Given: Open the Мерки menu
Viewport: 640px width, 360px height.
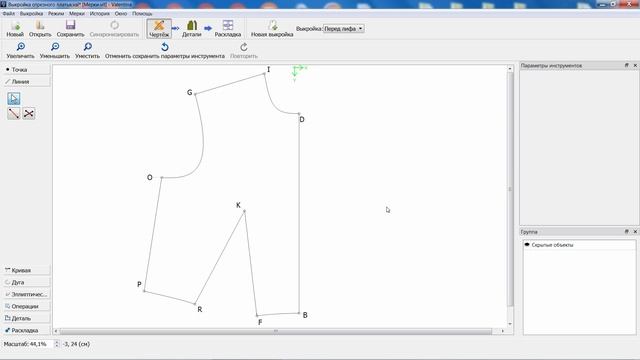Looking at the screenshot, I should click(77, 13).
